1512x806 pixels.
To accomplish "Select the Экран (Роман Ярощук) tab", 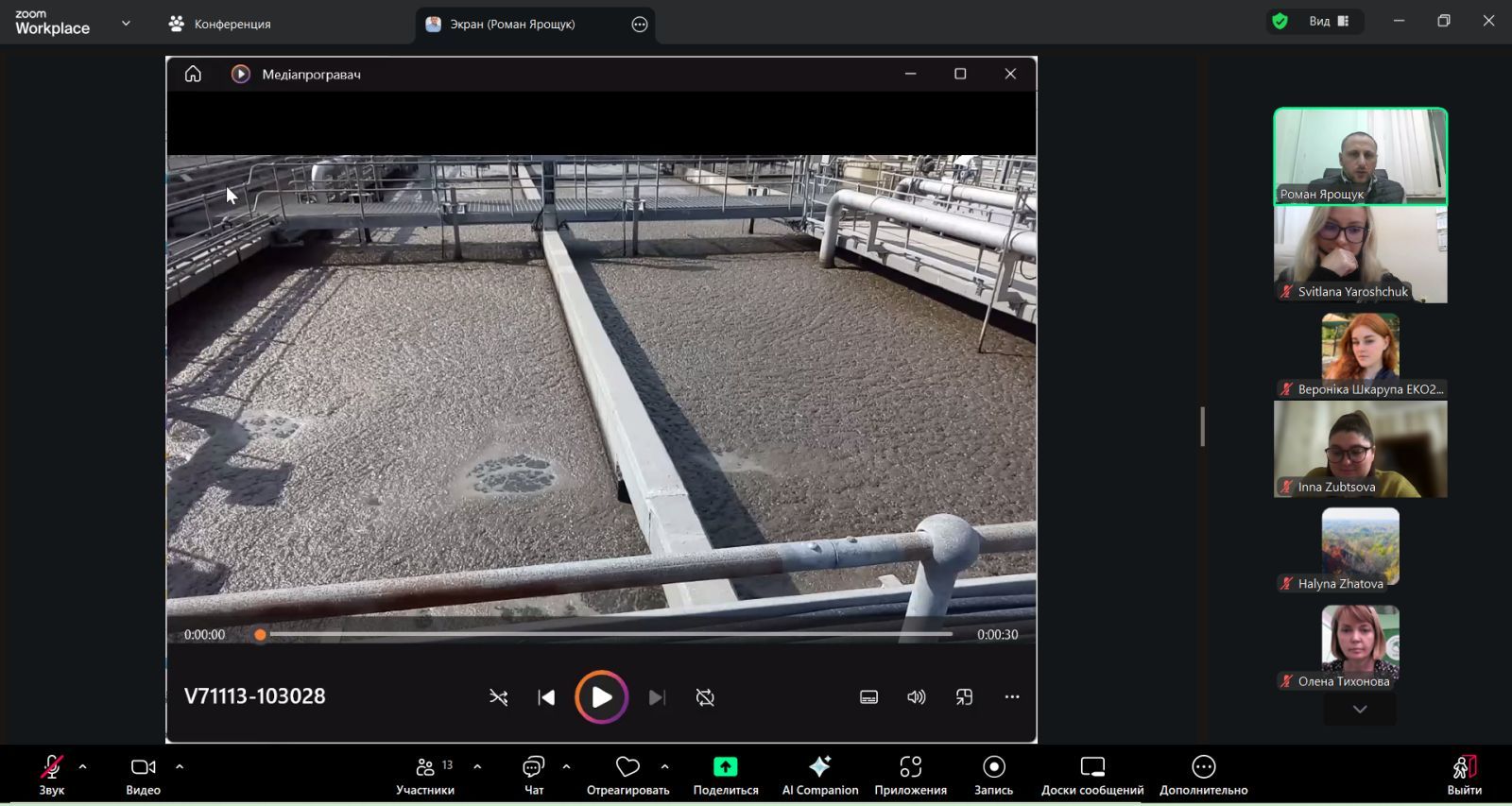I will click(x=511, y=24).
